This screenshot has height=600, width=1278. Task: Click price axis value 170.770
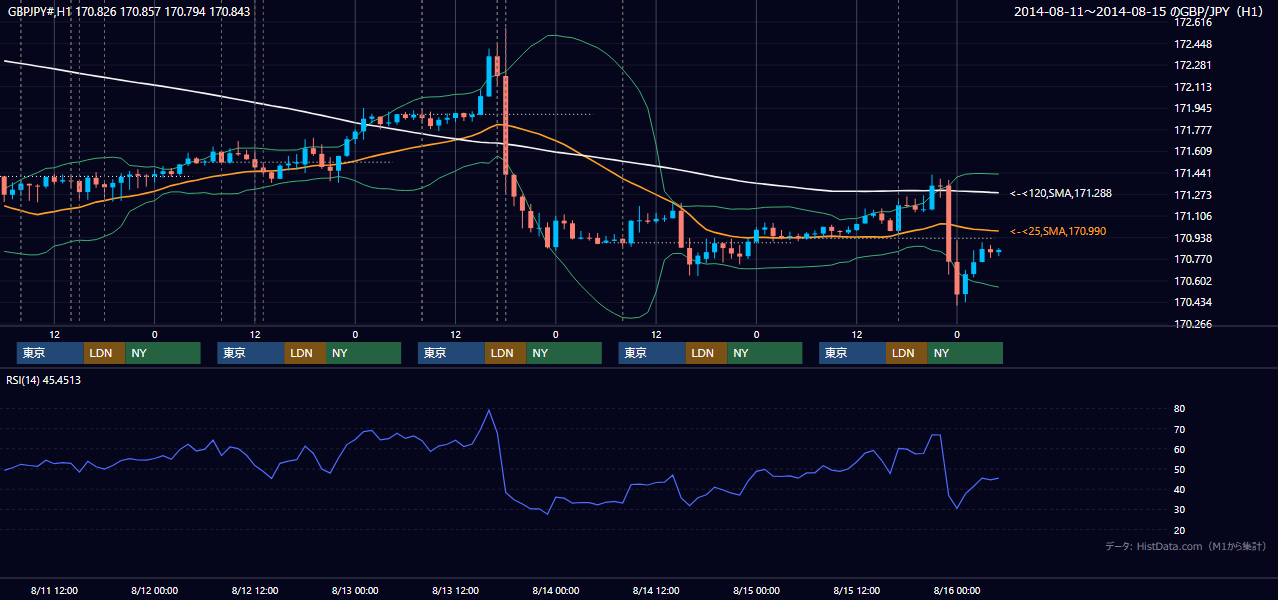pos(1192,259)
